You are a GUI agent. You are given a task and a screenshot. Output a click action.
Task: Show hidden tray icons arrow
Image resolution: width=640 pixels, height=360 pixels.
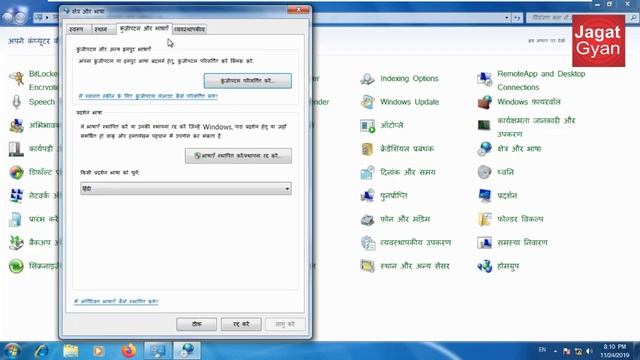[x=555, y=351]
